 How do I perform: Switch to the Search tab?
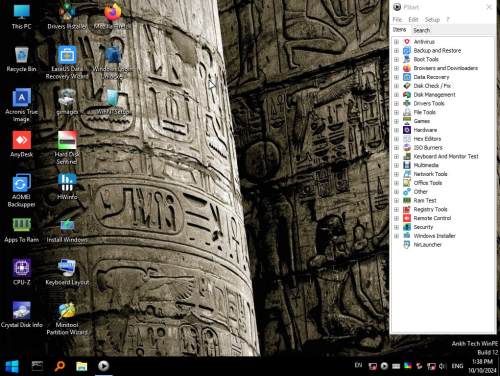pos(421,30)
